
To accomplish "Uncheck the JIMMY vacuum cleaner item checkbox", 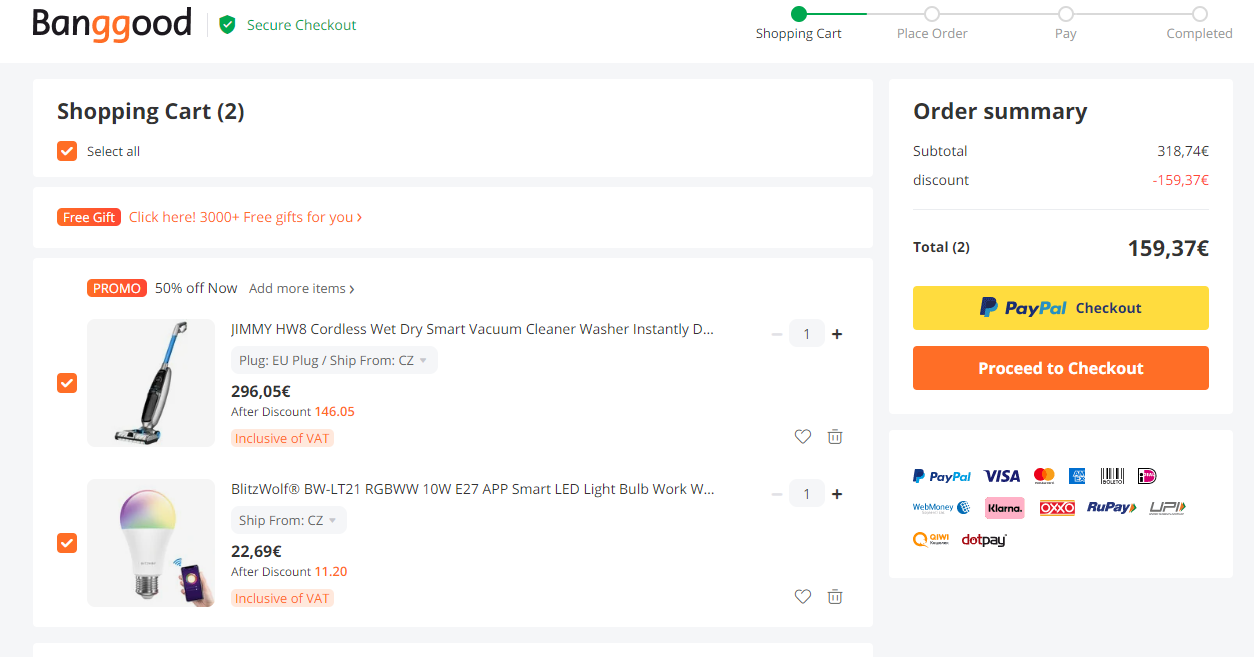I will click(x=67, y=383).
